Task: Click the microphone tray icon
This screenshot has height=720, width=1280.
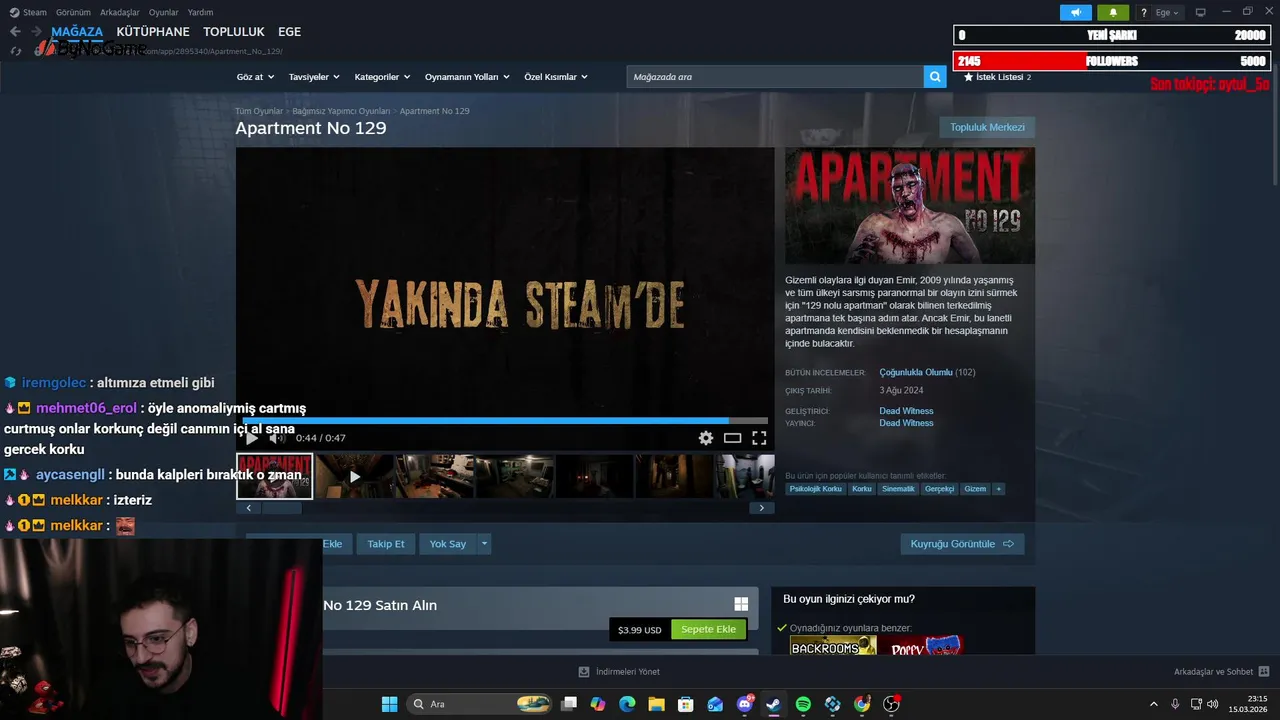Action: [x=1175, y=704]
